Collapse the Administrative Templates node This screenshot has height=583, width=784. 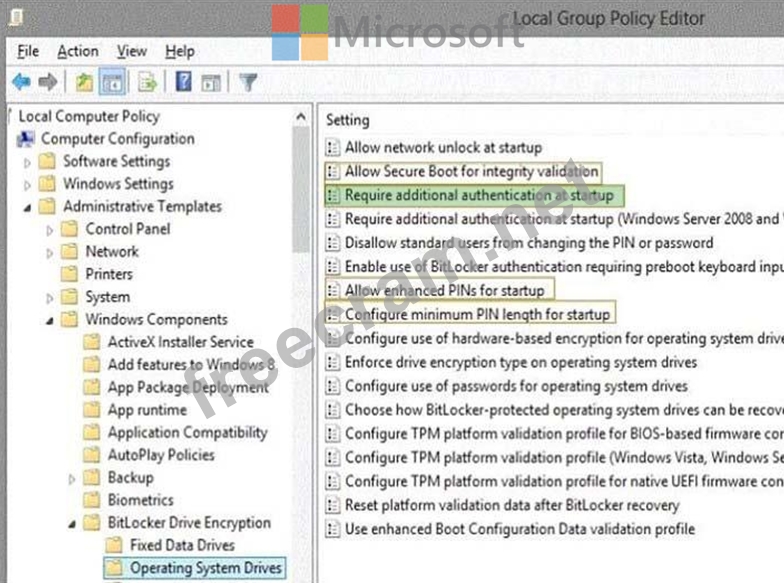pyautogui.click(x=28, y=208)
